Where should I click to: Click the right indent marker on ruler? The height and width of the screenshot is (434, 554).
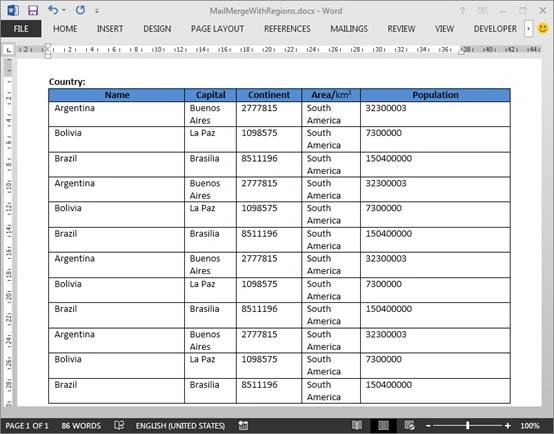click(461, 52)
